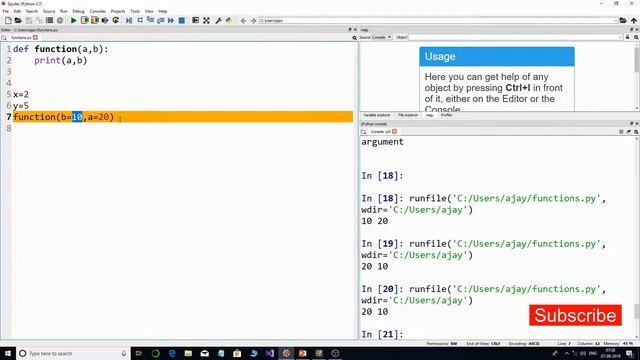Open File Explorer from the taskbar

188,353
